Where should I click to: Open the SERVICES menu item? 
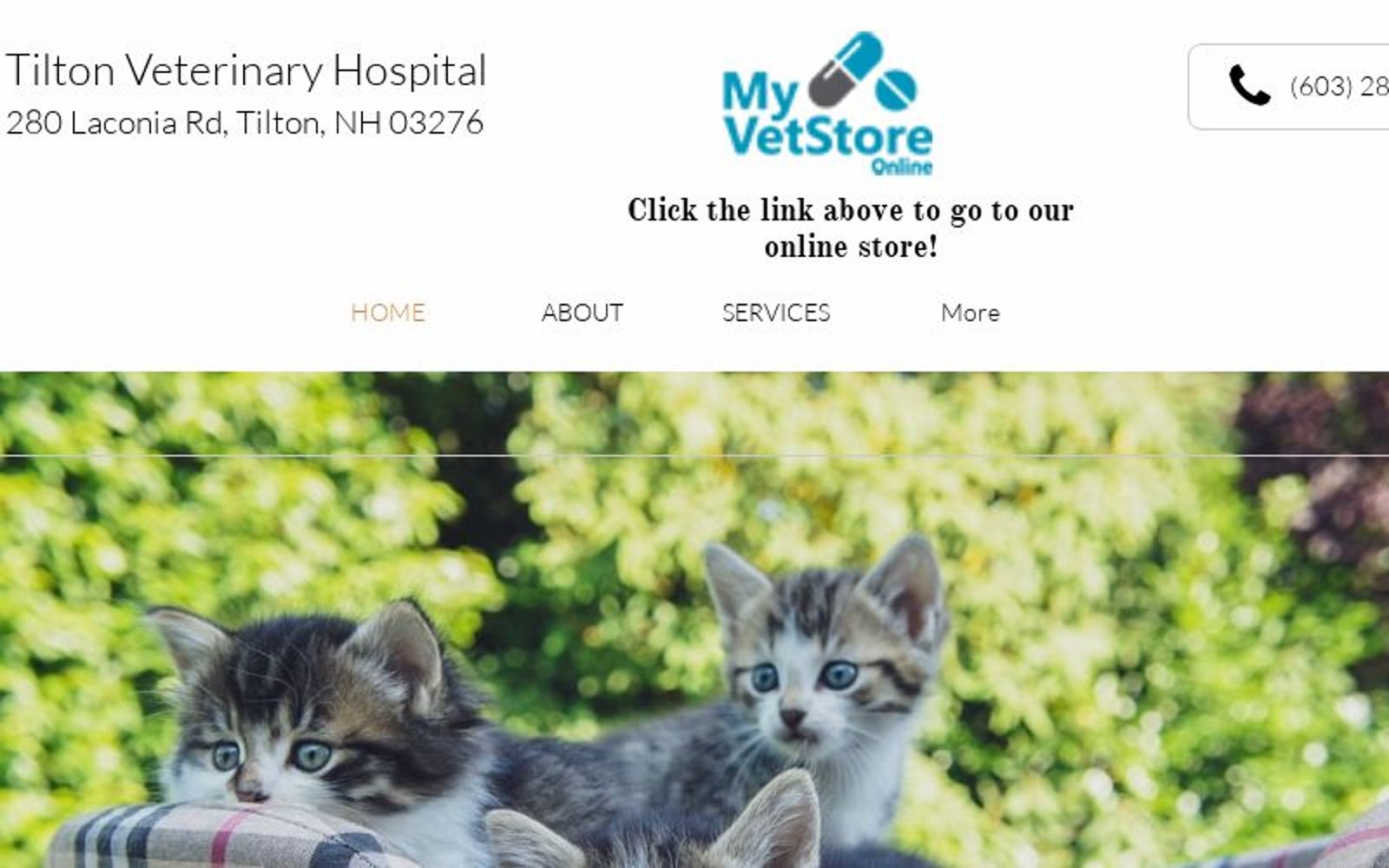coord(776,312)
